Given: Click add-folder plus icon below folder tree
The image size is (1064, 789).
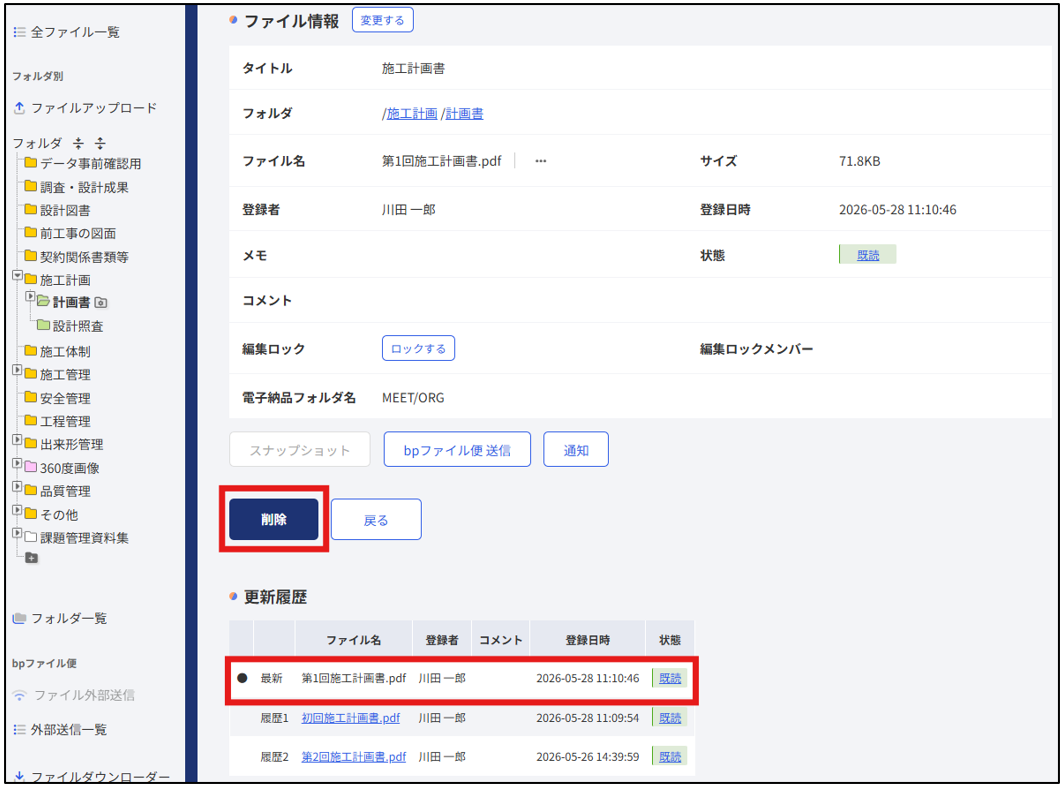Looking at the screenshot, I should click(31, 558).
